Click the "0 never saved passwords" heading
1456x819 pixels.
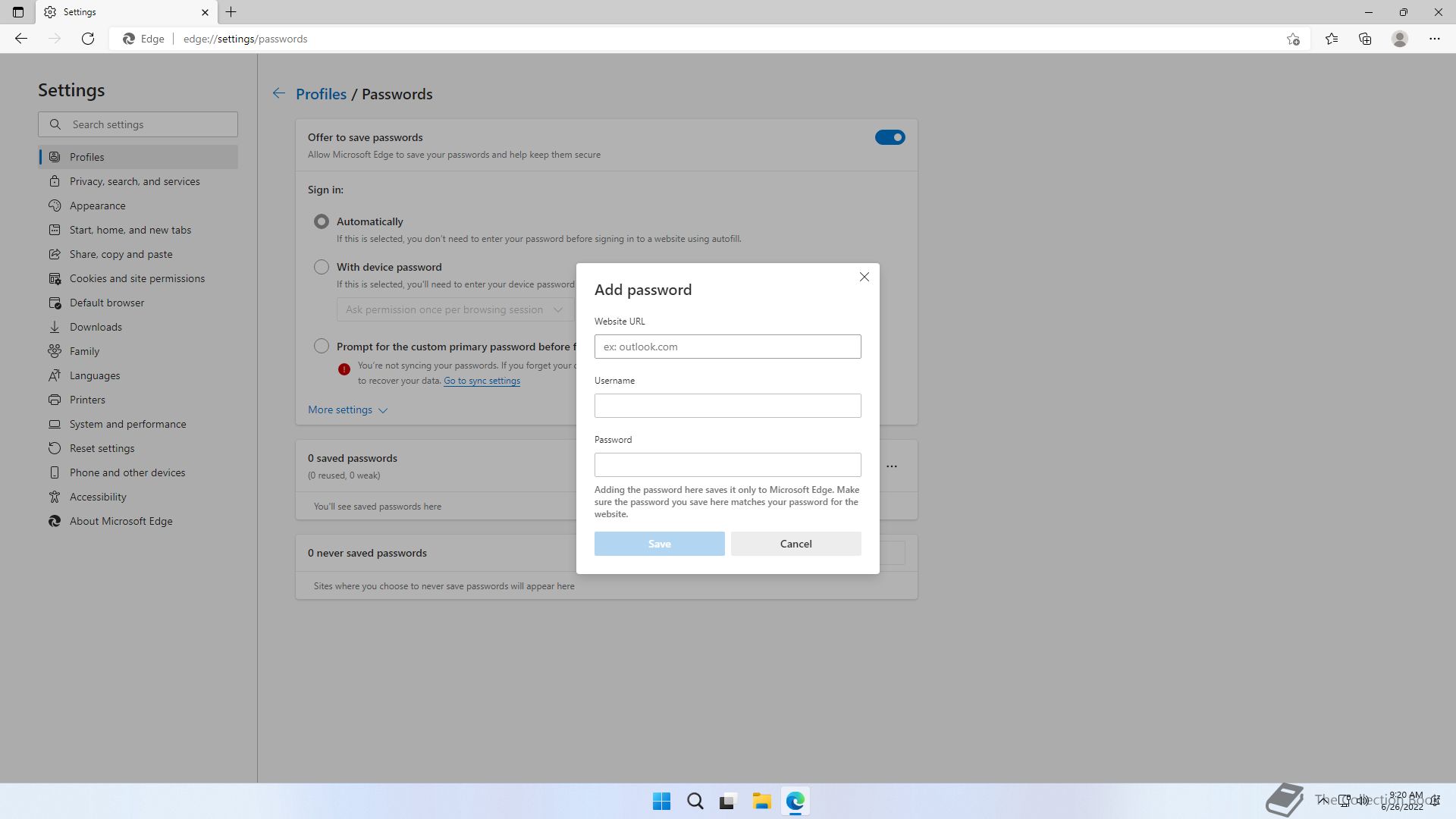tap(367, 553)
